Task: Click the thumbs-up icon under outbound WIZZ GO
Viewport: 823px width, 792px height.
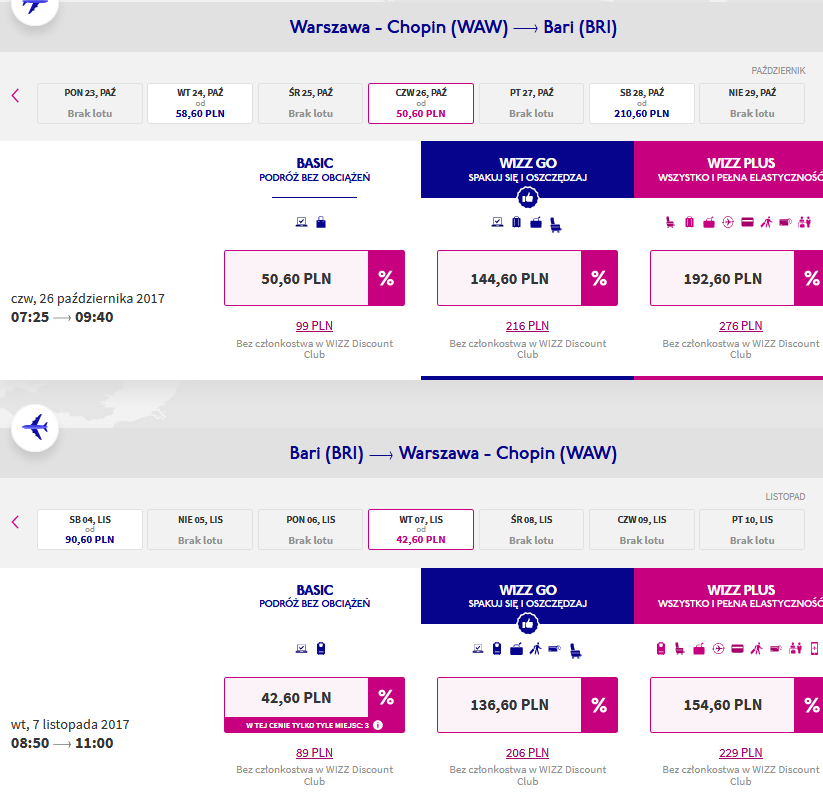Action: (527, 198)
